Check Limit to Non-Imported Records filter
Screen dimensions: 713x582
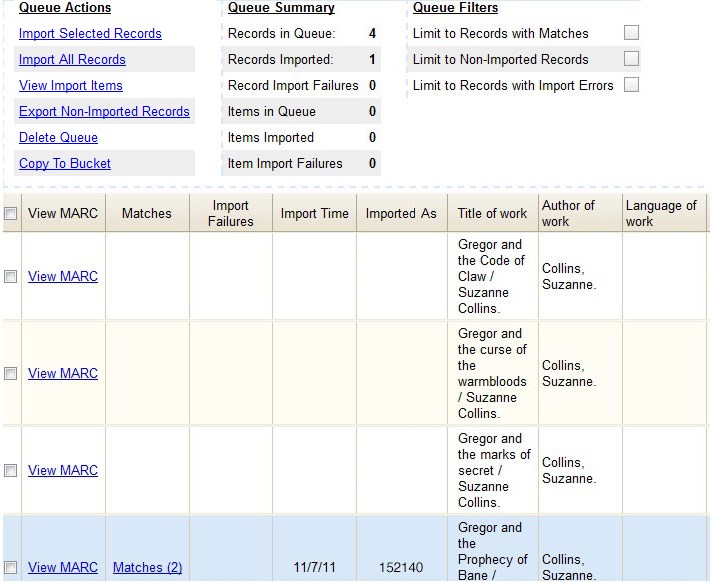(x=631, y=59)
